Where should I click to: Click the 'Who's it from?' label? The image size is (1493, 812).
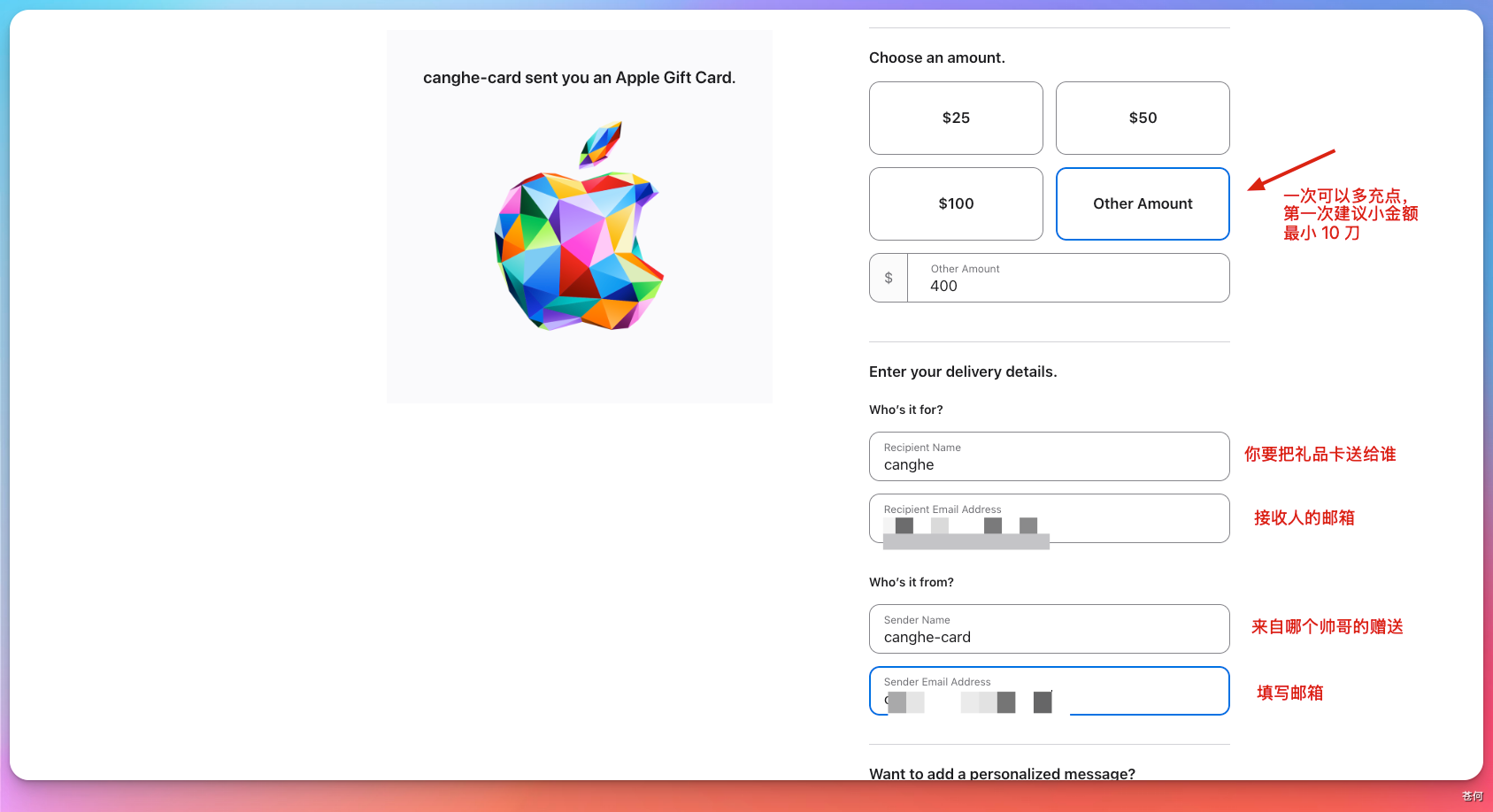[x=912, y=582]
